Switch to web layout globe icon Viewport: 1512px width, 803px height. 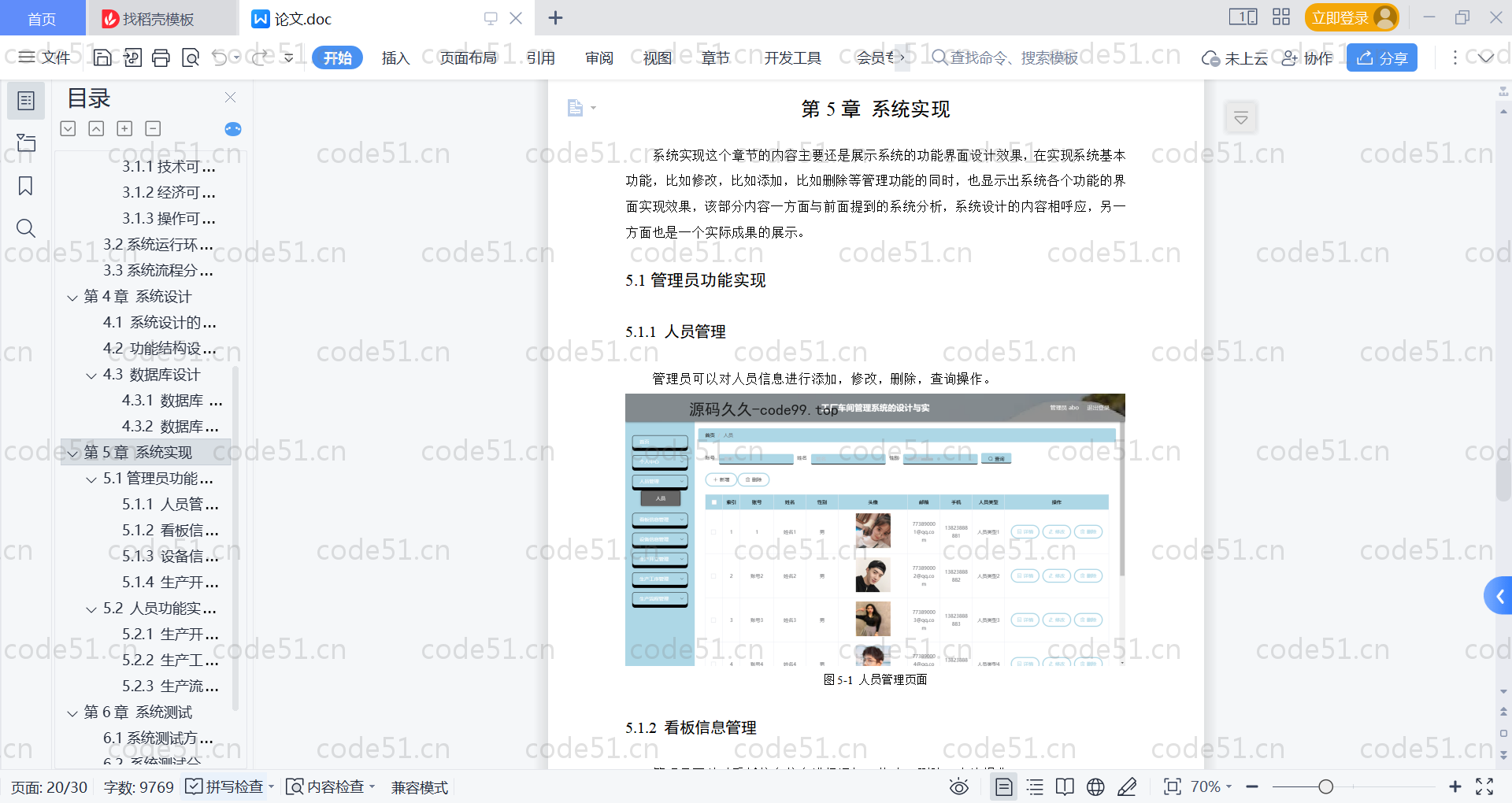click(1095, 786)
